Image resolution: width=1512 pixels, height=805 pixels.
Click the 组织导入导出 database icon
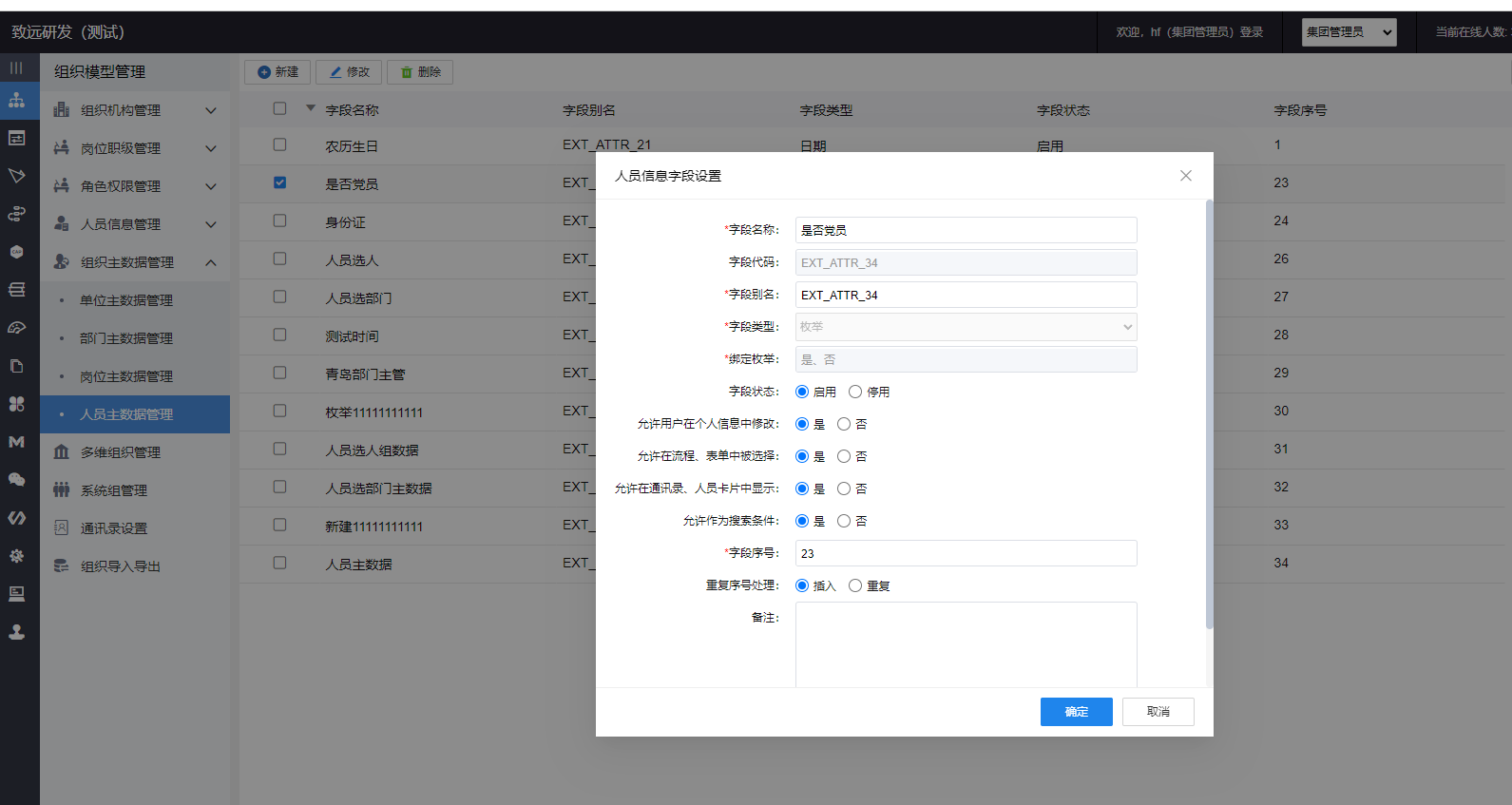[62, 566]
